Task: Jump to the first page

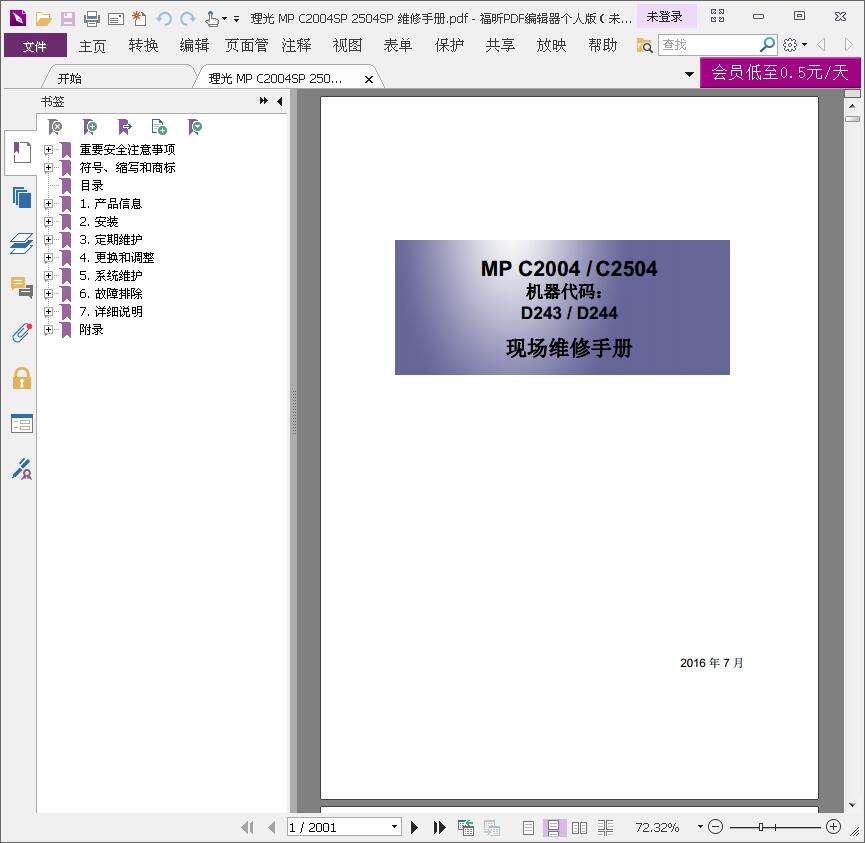Action: 248,827
